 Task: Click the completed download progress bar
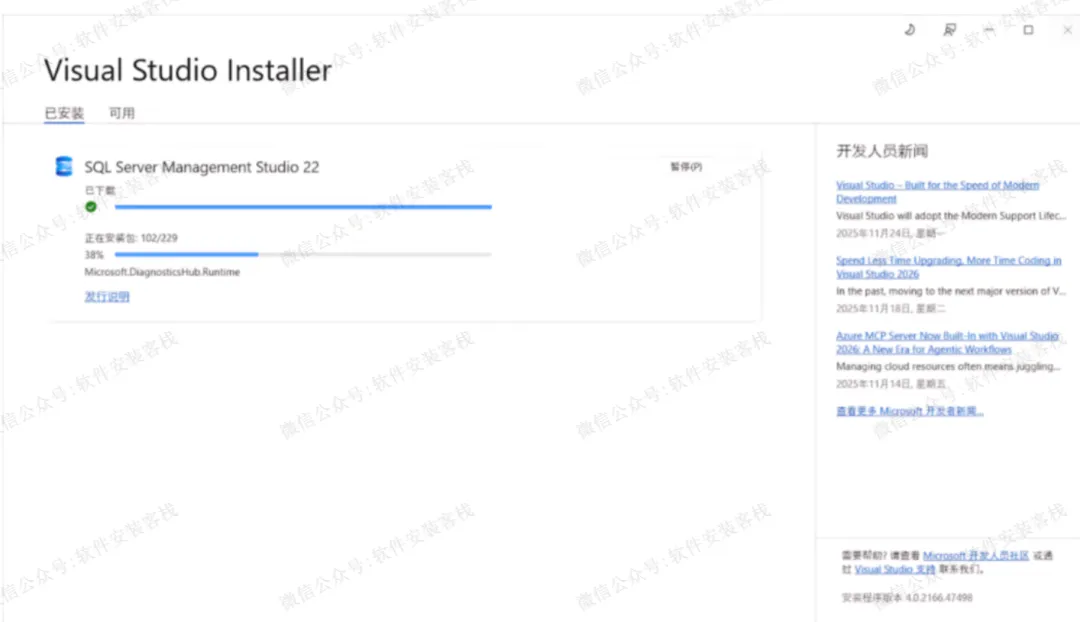pos(303,207)
